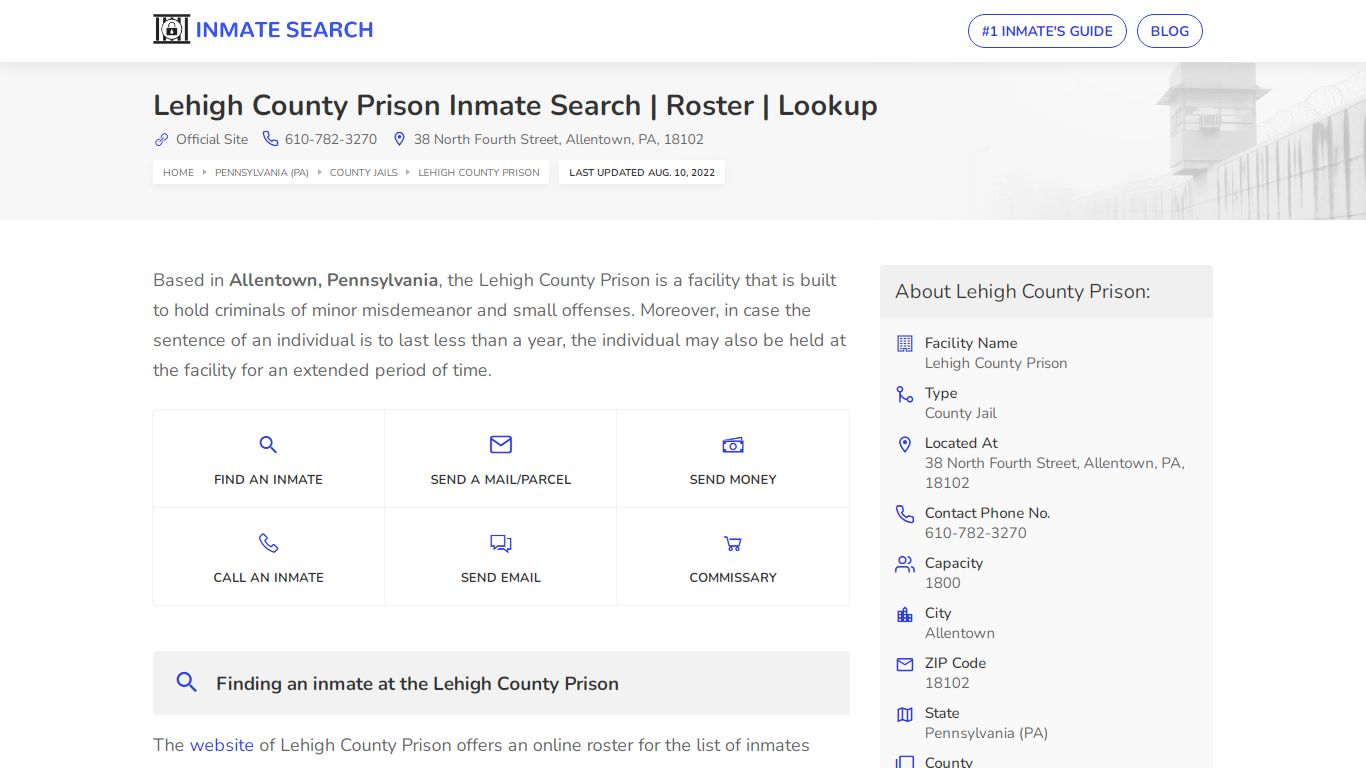The width and height of the screenshot is (1366, 768).
Task: Open the 38 North Fourth Street header address
Action: pos(559,139)
